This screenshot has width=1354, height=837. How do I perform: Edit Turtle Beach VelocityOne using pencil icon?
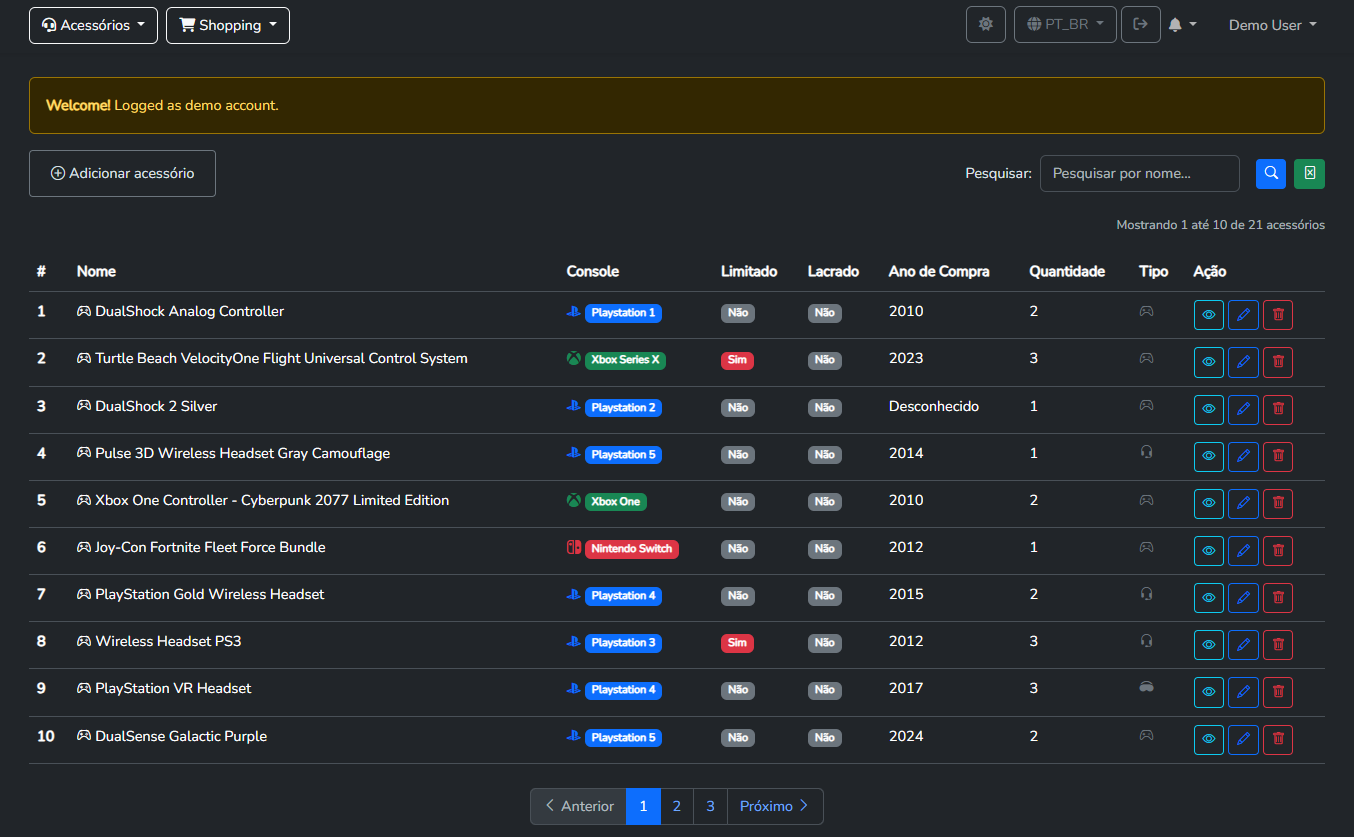pos(1243,362)
